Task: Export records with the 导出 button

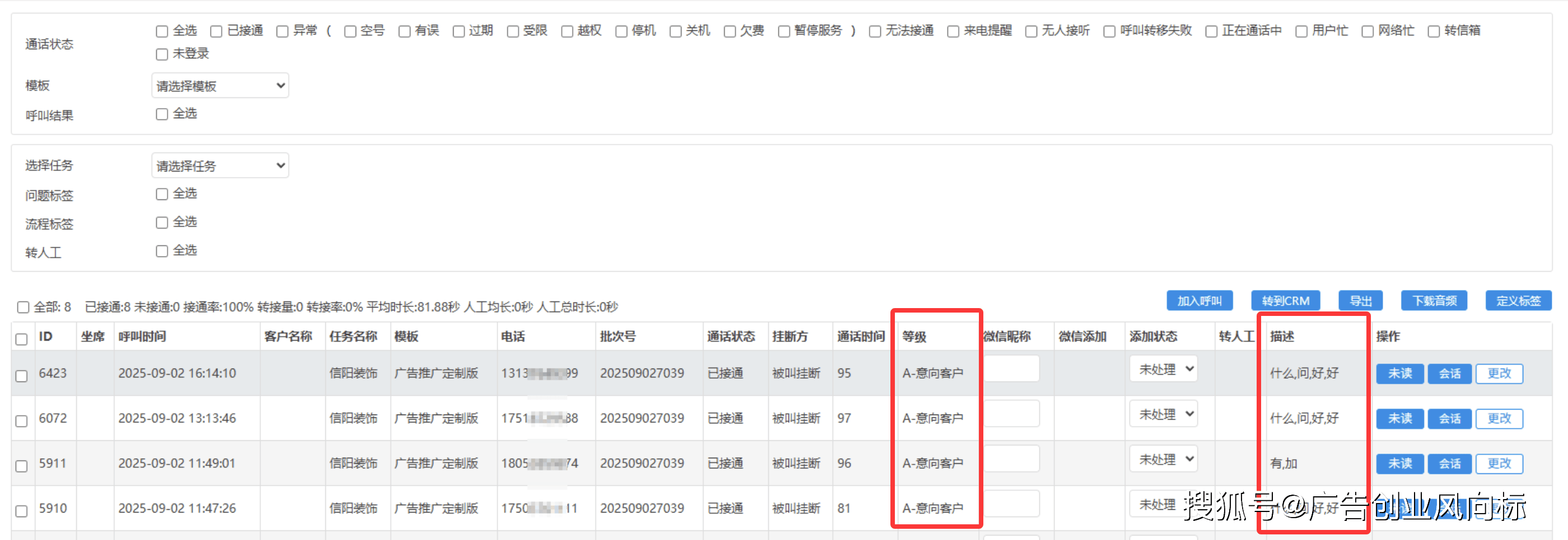Action: click(x=1360, y=301)
